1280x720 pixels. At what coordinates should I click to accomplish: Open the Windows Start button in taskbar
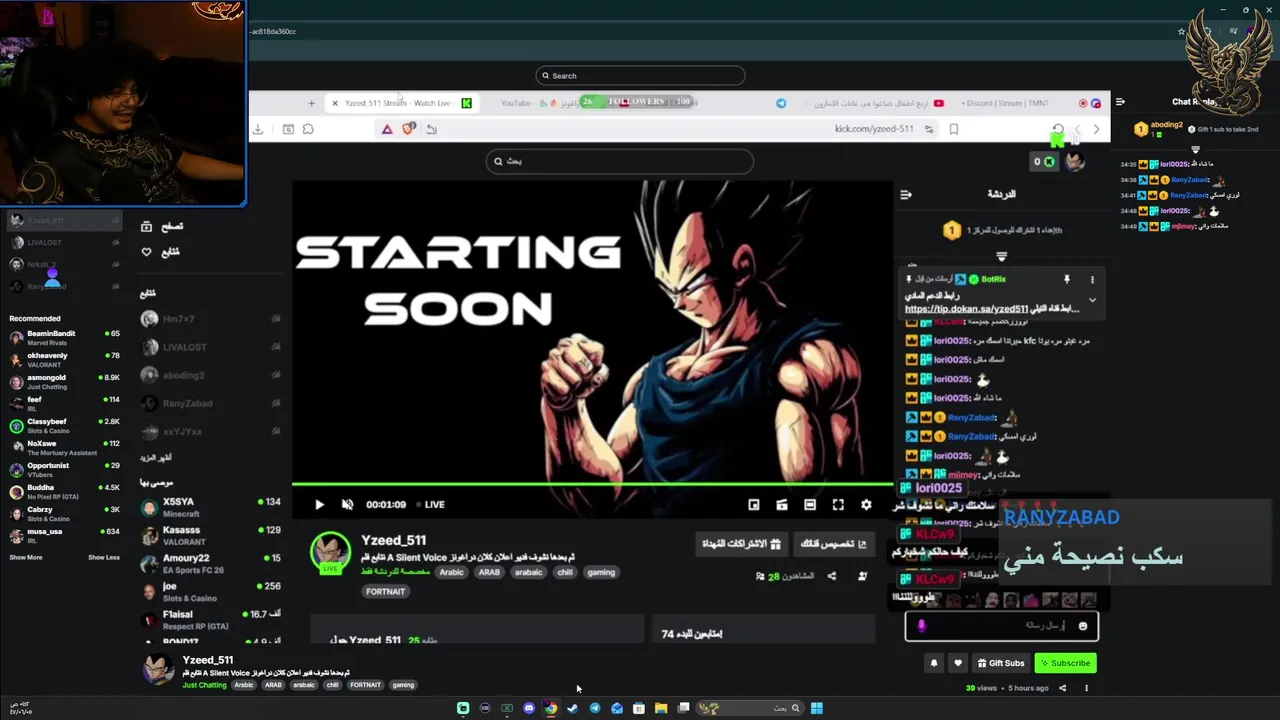pyautogui.click(x=817, y=708)
